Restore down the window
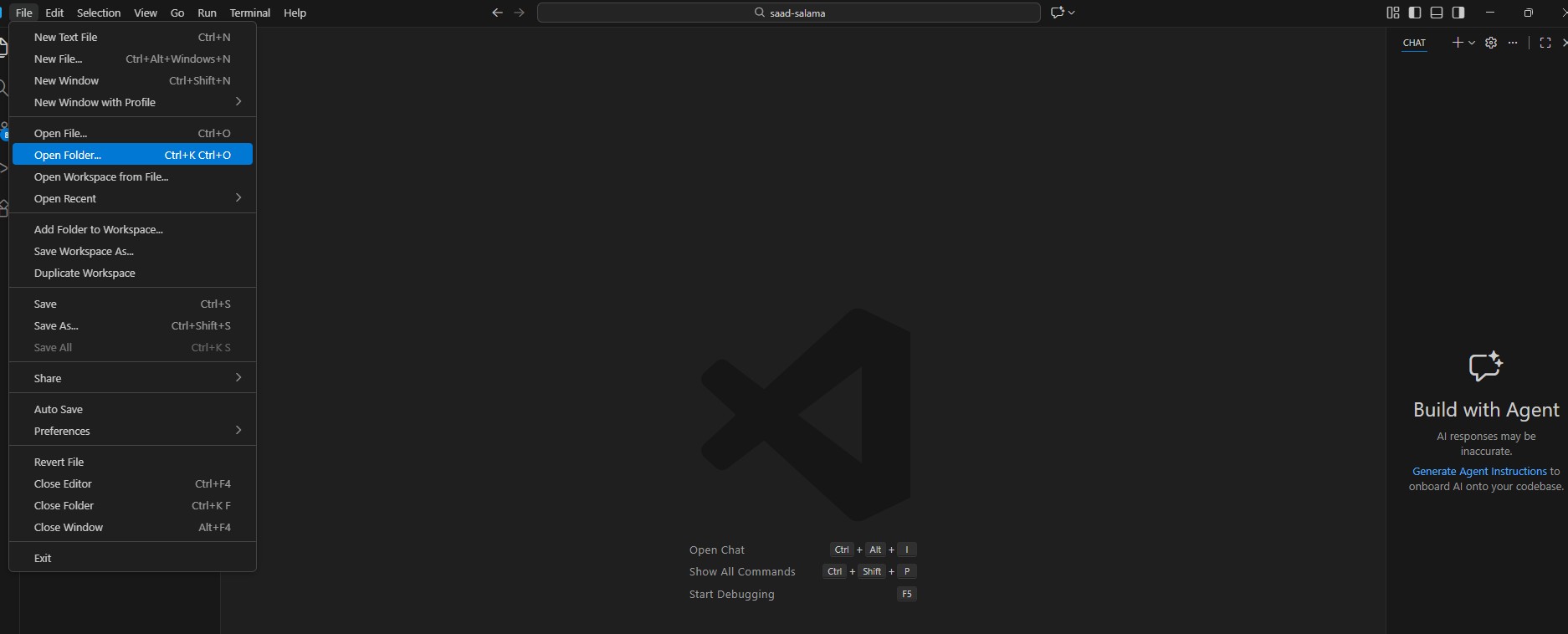1568x634 pixels. [x=1529, y=13]
